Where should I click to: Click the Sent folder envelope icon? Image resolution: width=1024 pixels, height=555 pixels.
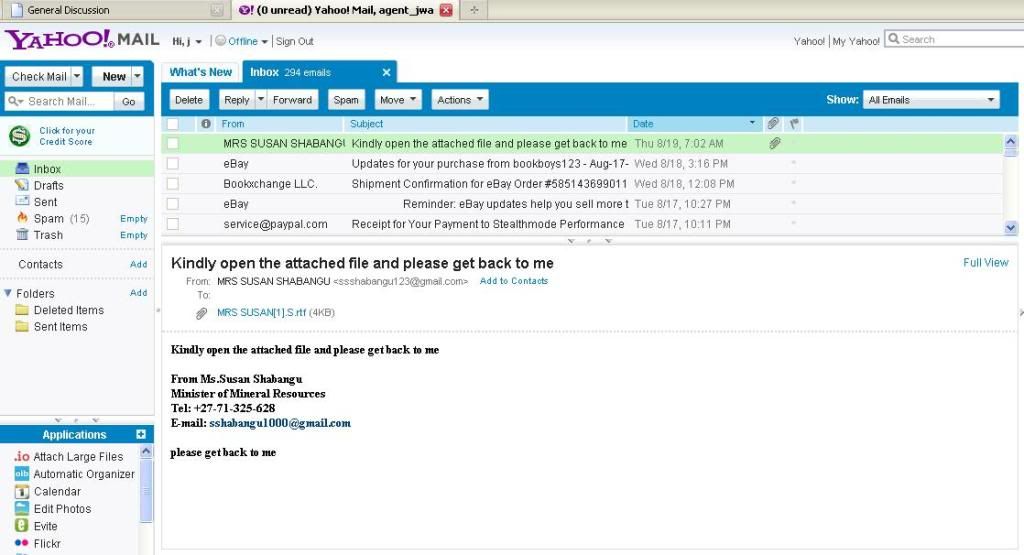22,201
